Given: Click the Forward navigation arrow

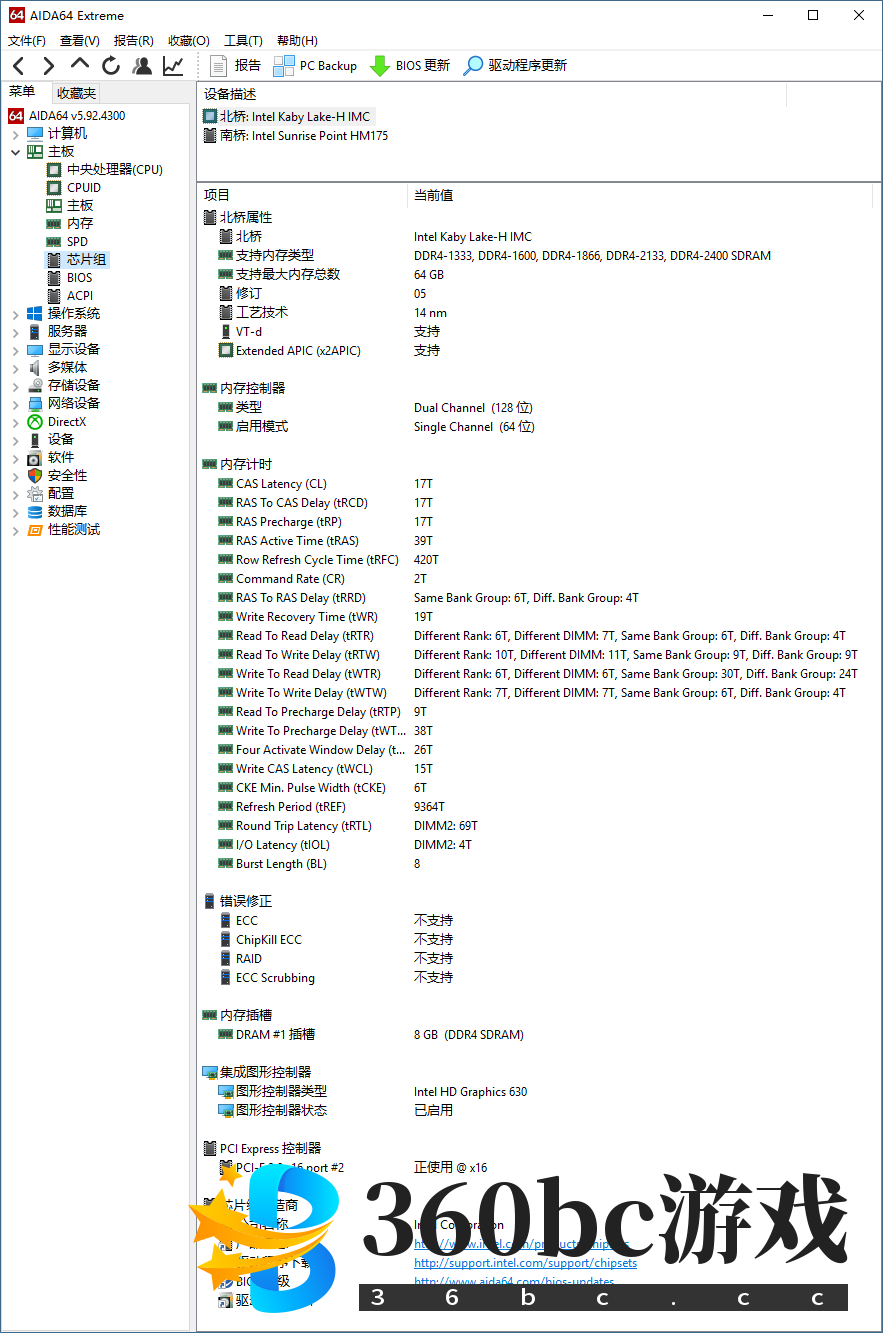Looking at the screenshot, I should (48, 66).
